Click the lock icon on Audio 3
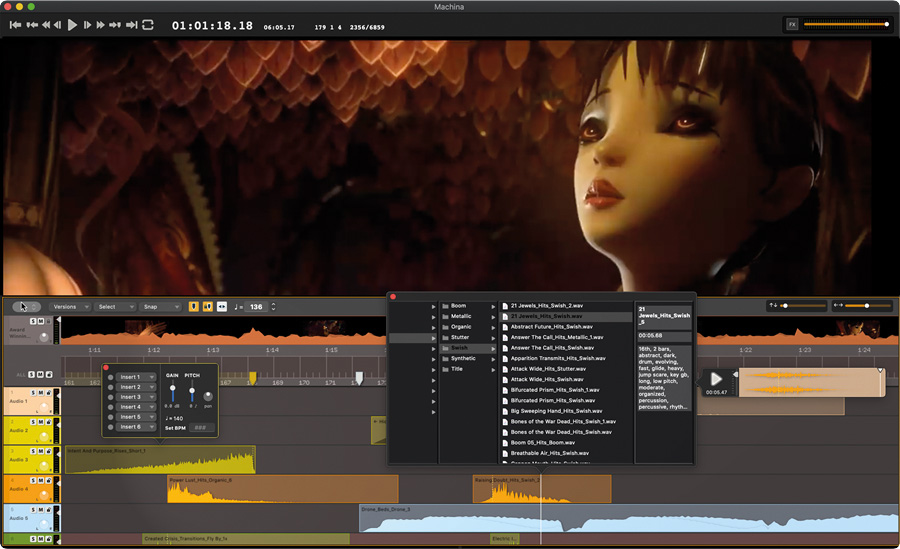Viewport: 900px width, 549px height. [49, 451]
